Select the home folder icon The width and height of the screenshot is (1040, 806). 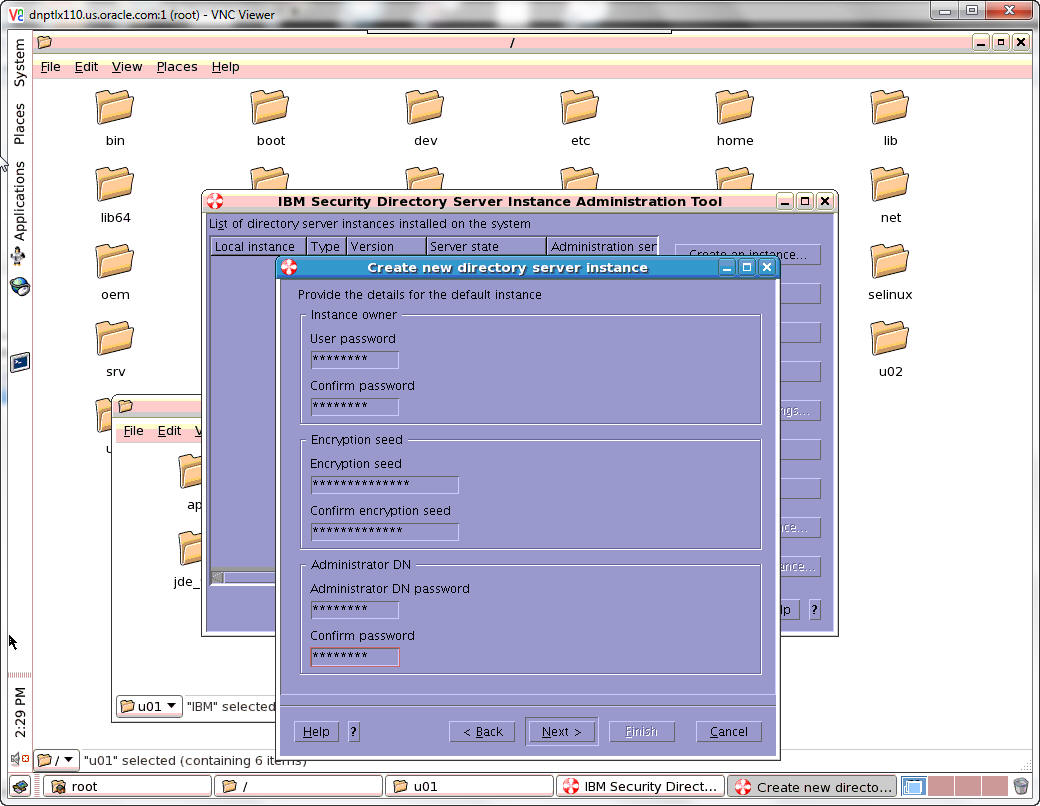[x=735, y=107]
